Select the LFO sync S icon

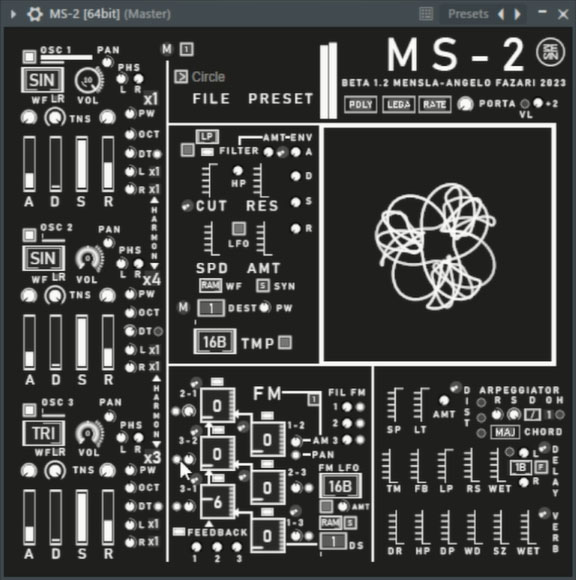263,286
